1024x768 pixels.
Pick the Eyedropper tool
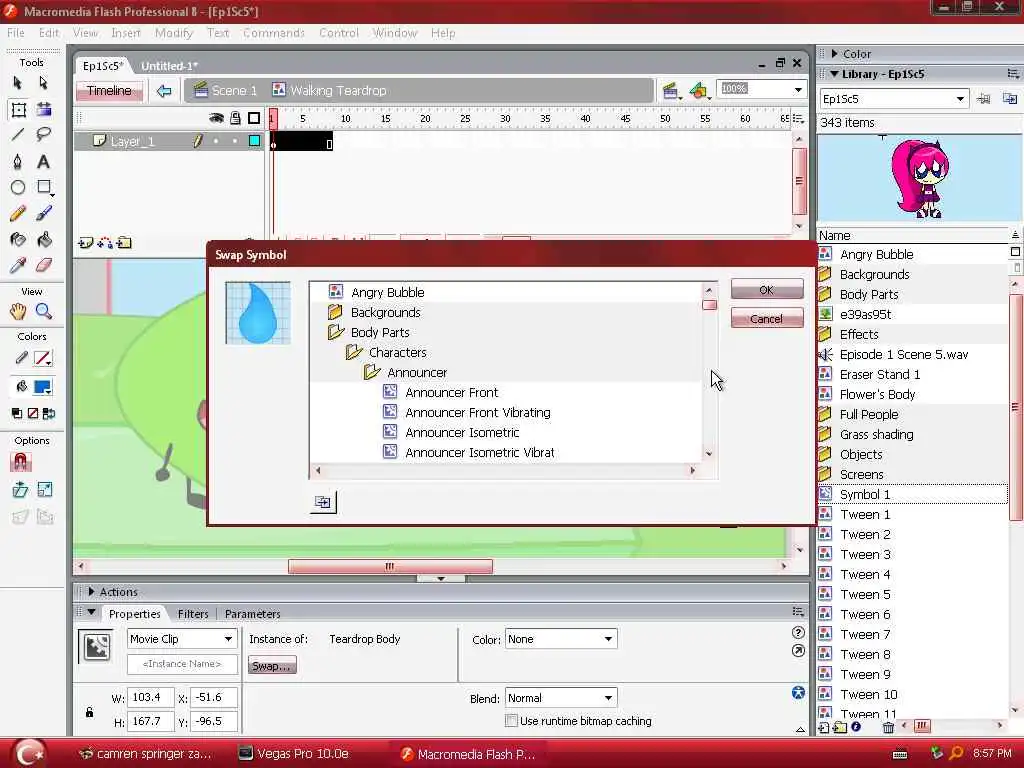coord(18,265)
